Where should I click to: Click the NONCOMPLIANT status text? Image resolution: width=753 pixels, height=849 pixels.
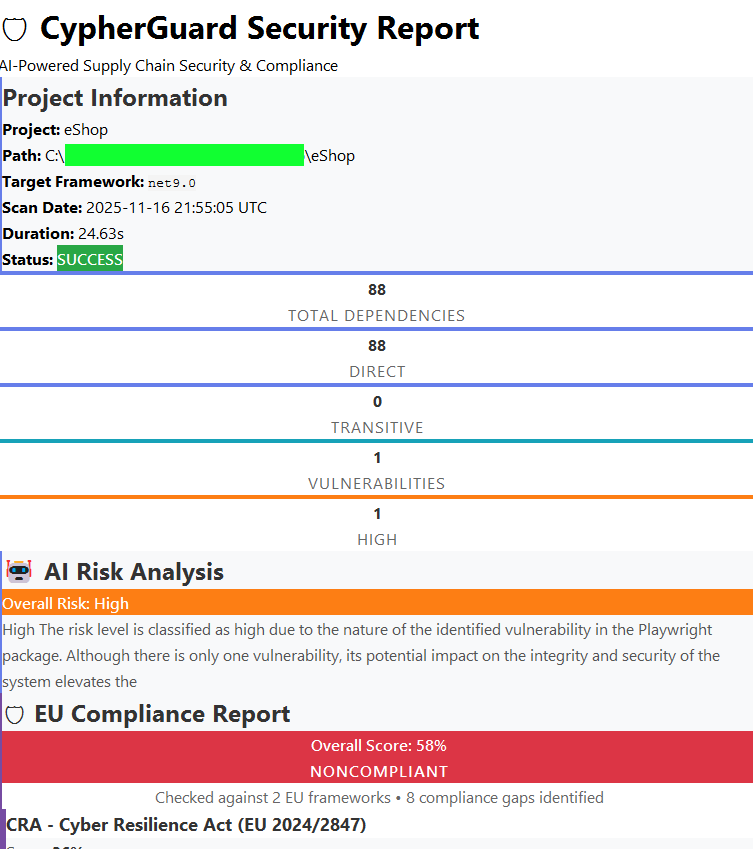(378, 772)
